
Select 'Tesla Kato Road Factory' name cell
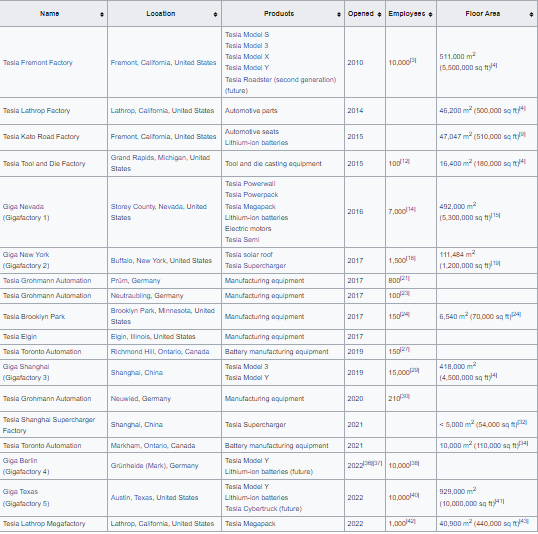coord(54,137)
